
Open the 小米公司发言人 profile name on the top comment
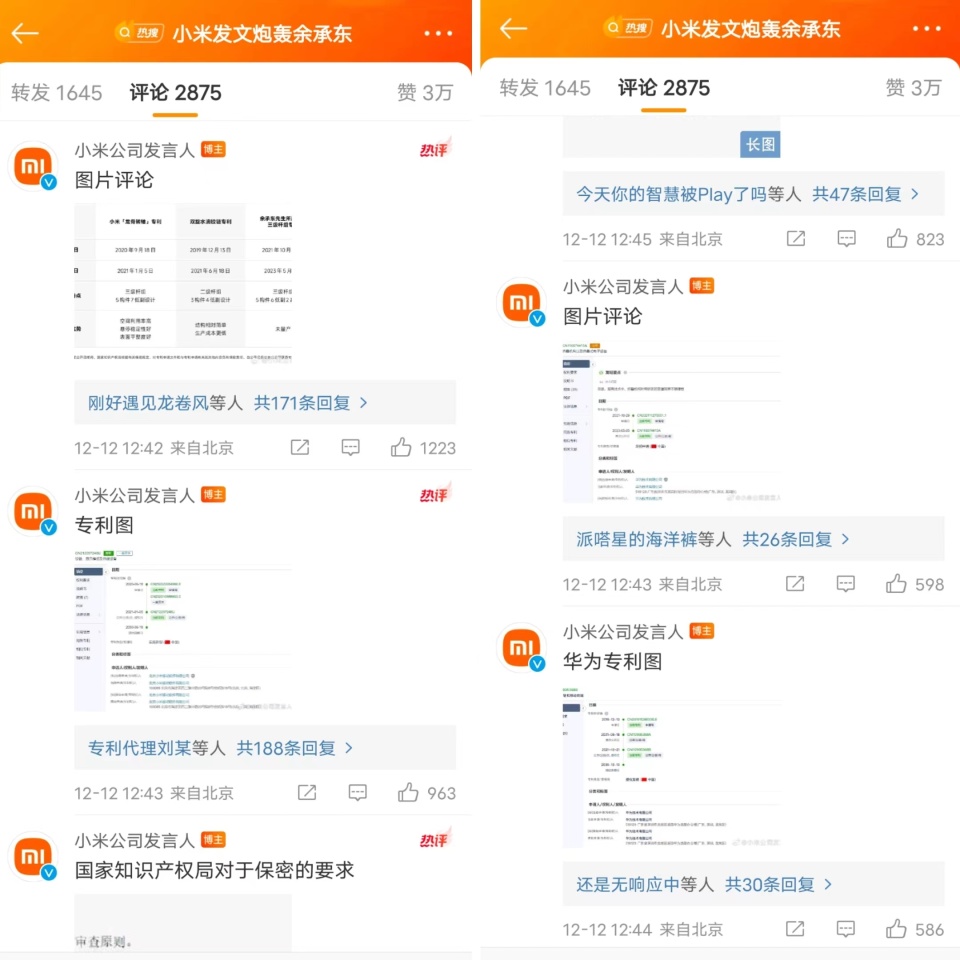point(135,150)
